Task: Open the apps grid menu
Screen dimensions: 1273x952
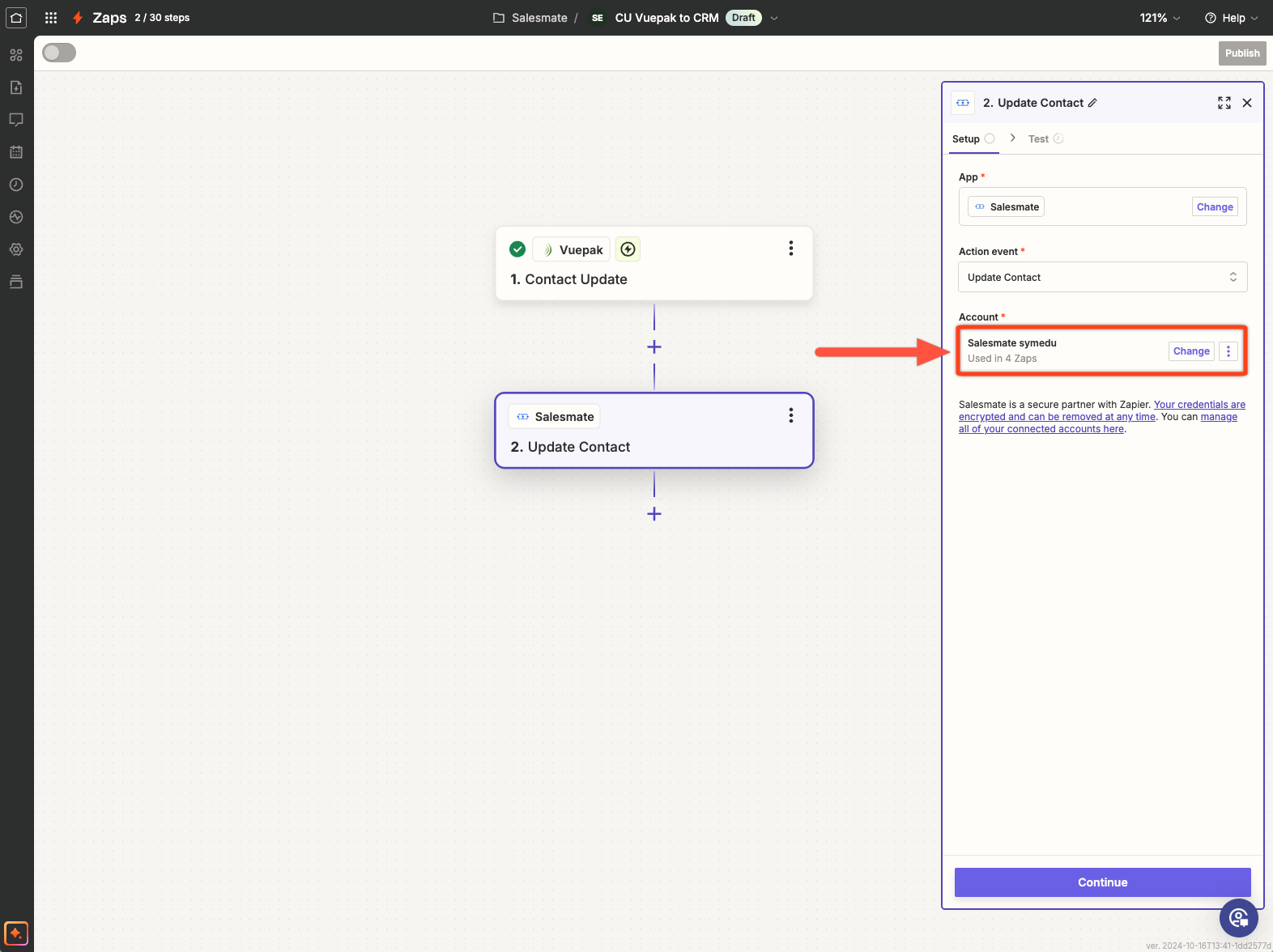Action: pos(51,17)
